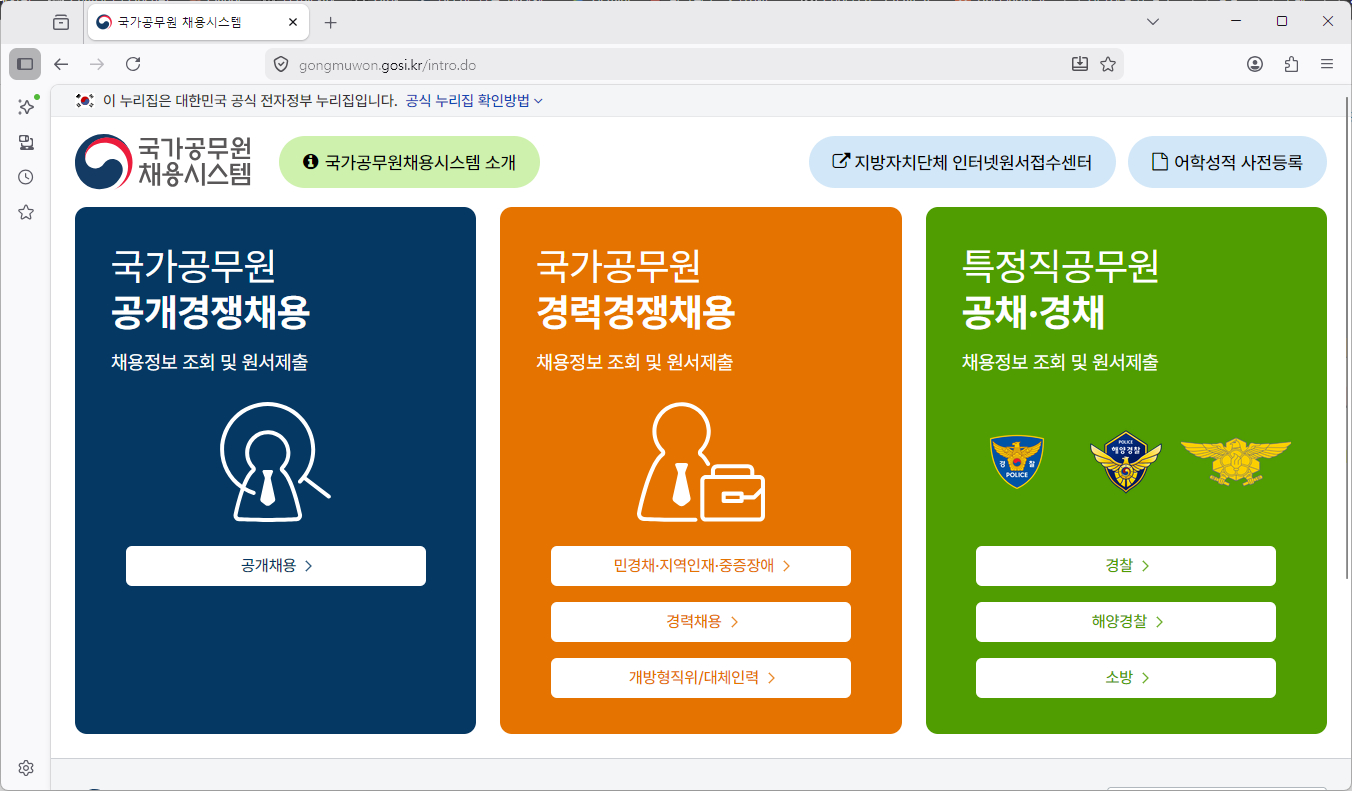The width and height of the screenshot is (1352, 791).
Task: Click the Coast Guard emblem icon
Action: 1126,461
